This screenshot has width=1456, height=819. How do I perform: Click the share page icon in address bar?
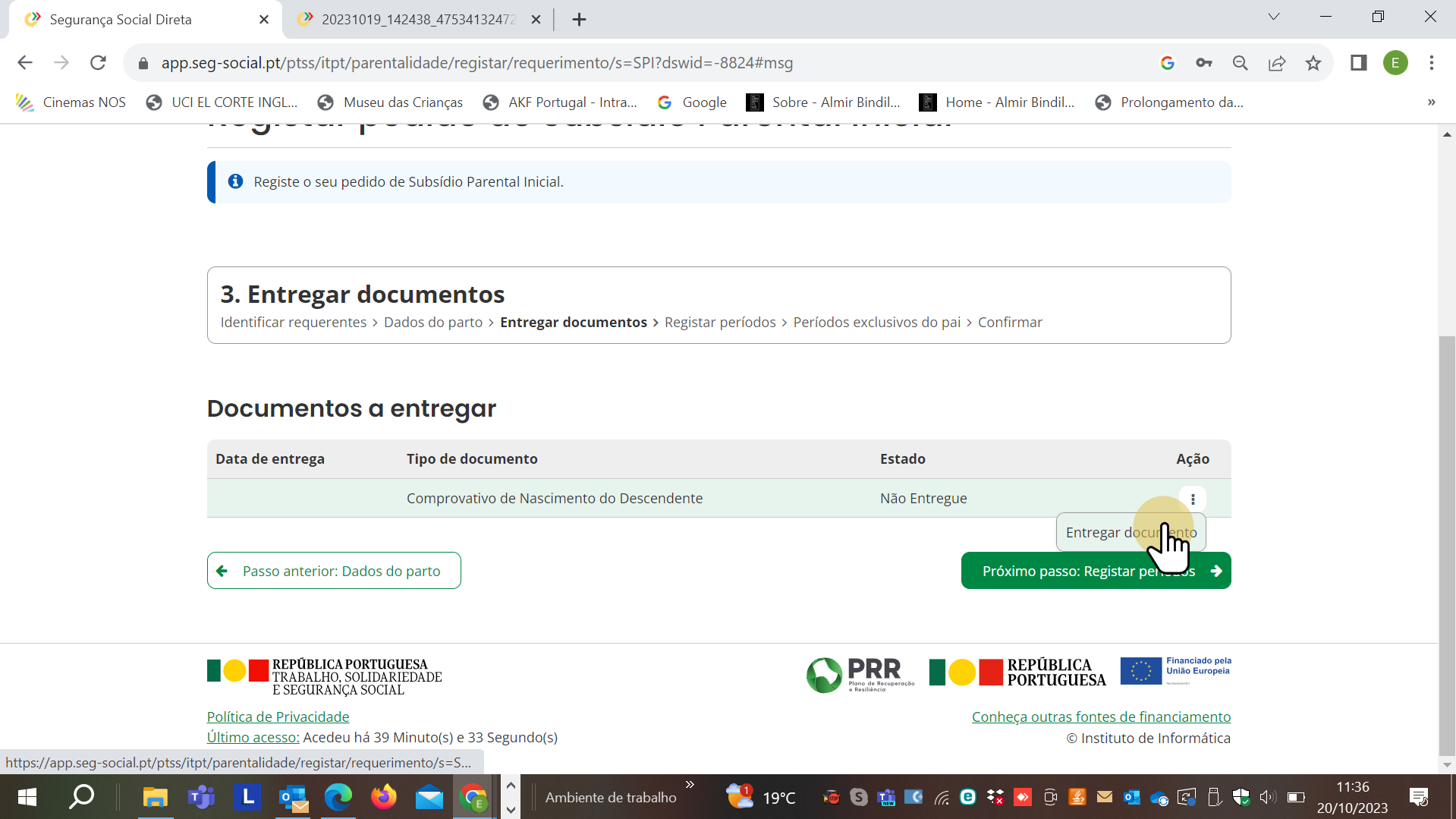pyautogui.click(x=1277, y=63)
